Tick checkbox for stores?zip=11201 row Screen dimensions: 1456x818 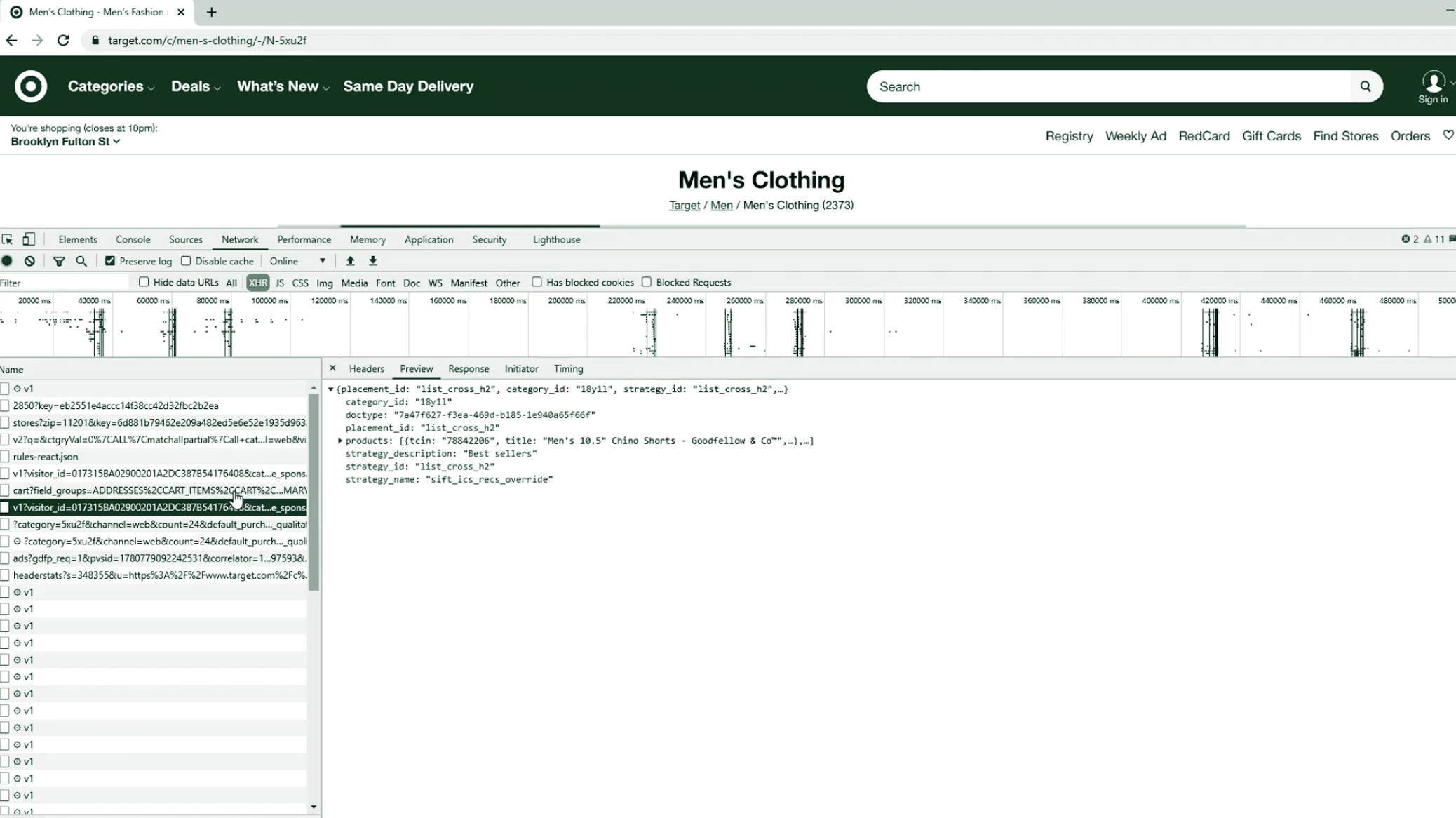(x=5, y=422)
